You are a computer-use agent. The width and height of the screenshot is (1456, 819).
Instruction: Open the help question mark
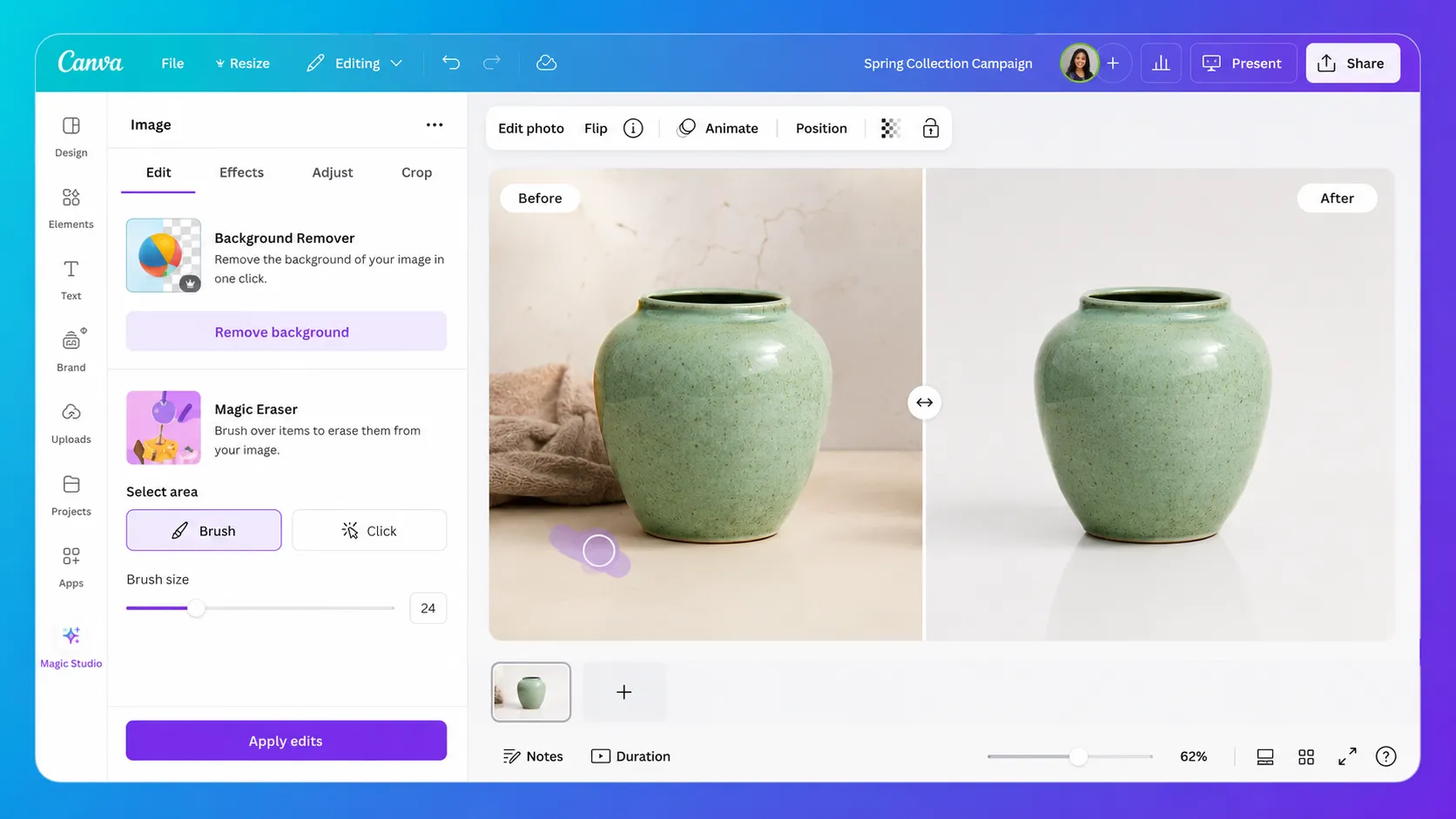(1385, 756)
